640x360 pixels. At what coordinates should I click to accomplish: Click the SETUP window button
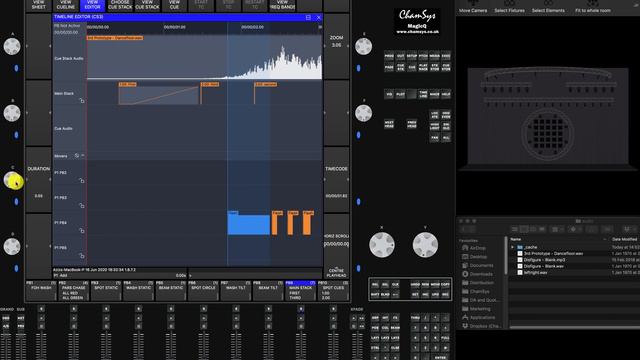coord(412,56)
